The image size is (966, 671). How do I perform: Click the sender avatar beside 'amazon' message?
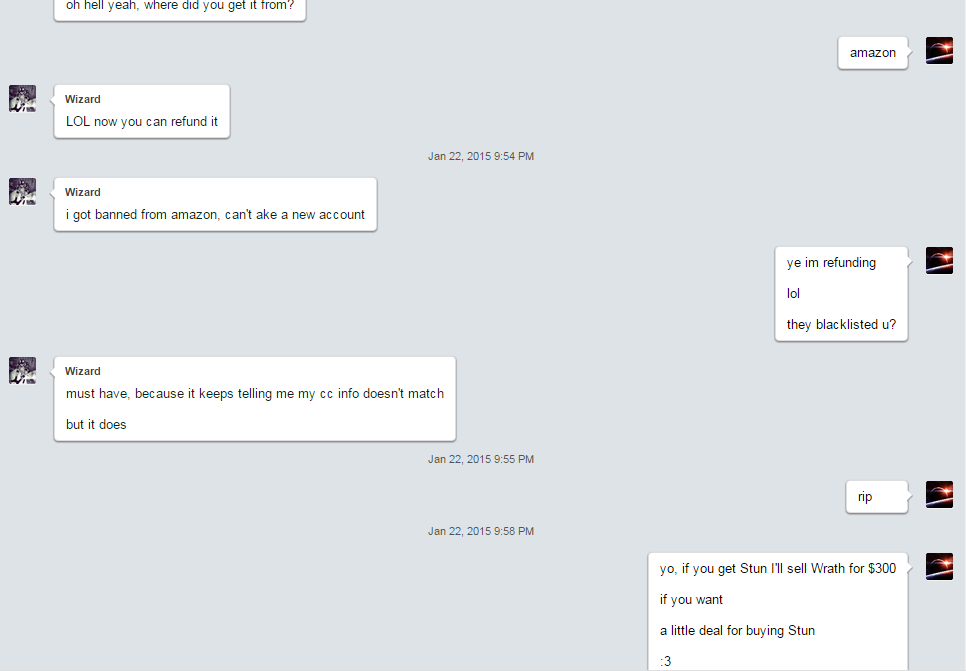[939, 51]
